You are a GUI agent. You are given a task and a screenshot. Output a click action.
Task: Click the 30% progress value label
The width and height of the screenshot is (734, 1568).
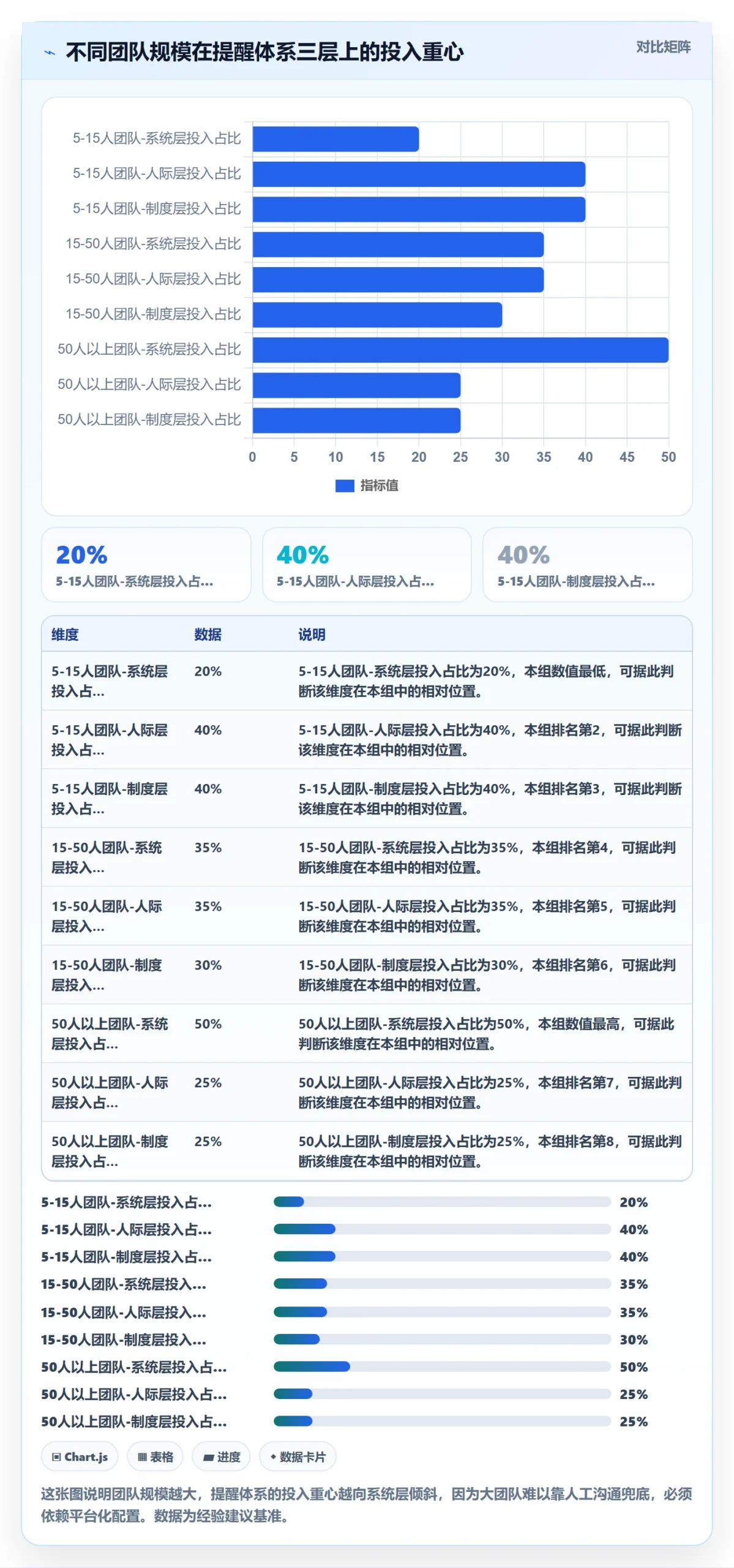634,1340
